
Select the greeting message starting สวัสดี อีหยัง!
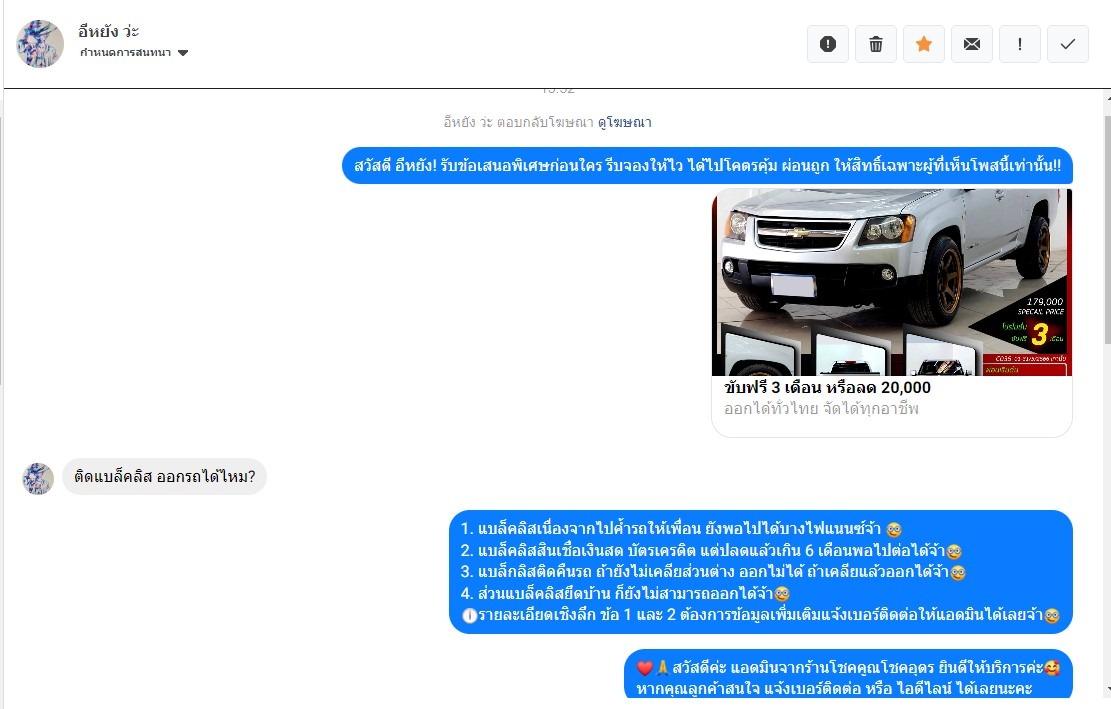[x=707, y=166]
